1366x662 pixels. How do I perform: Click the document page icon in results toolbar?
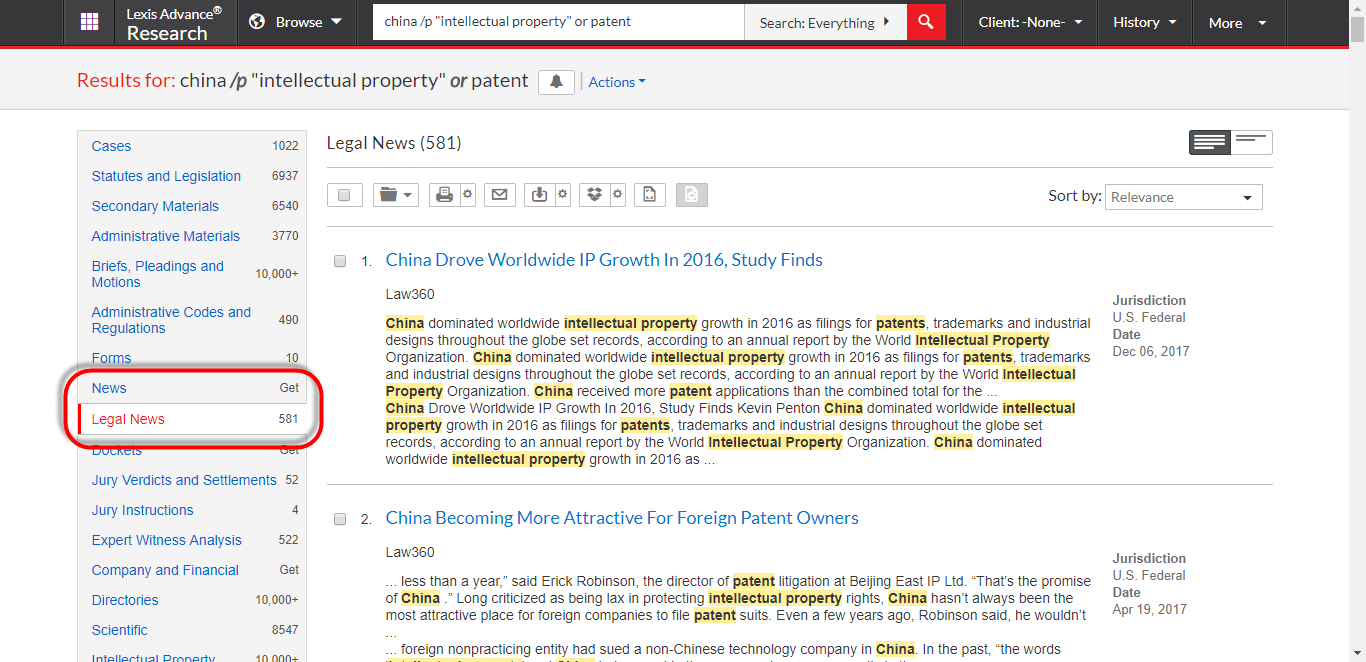[x=650, y=195]
